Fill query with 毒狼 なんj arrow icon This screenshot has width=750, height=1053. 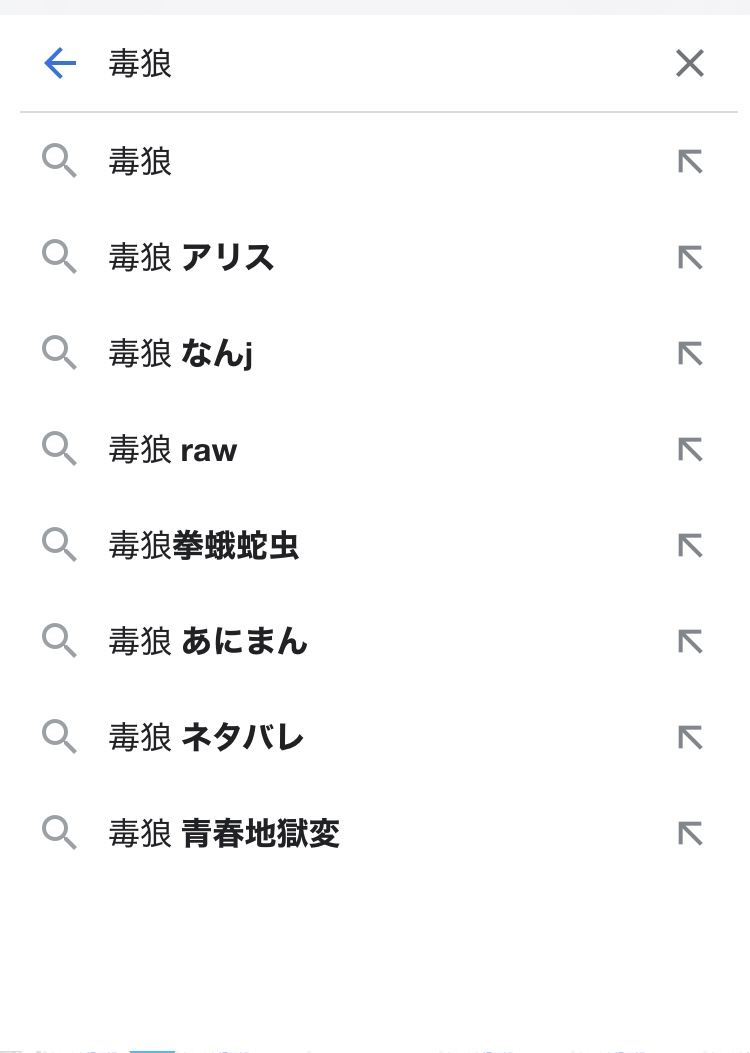690,354
